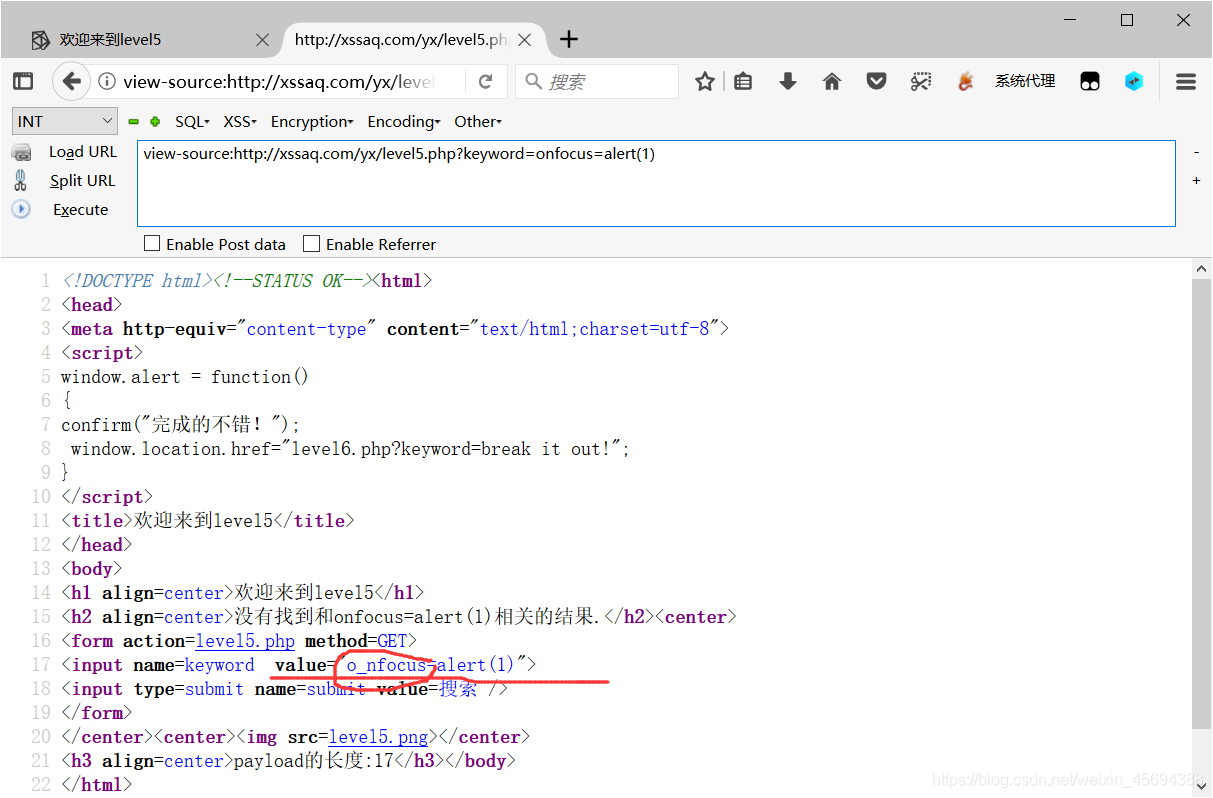Click the Load URL icon
The image size is (1213, 798).
click(x=21, y=152)
